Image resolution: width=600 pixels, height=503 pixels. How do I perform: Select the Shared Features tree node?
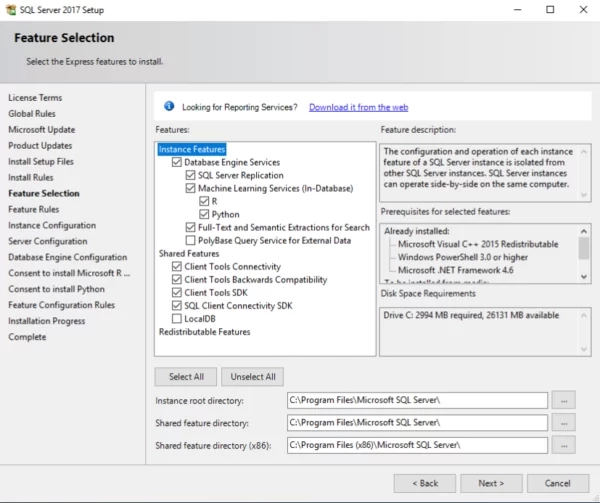click(188, 254)
